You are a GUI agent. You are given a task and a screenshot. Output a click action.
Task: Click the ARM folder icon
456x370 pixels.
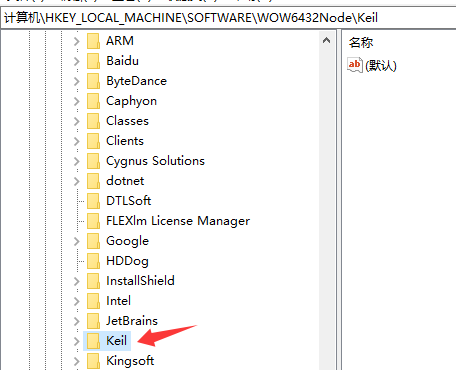click(93, 41)
